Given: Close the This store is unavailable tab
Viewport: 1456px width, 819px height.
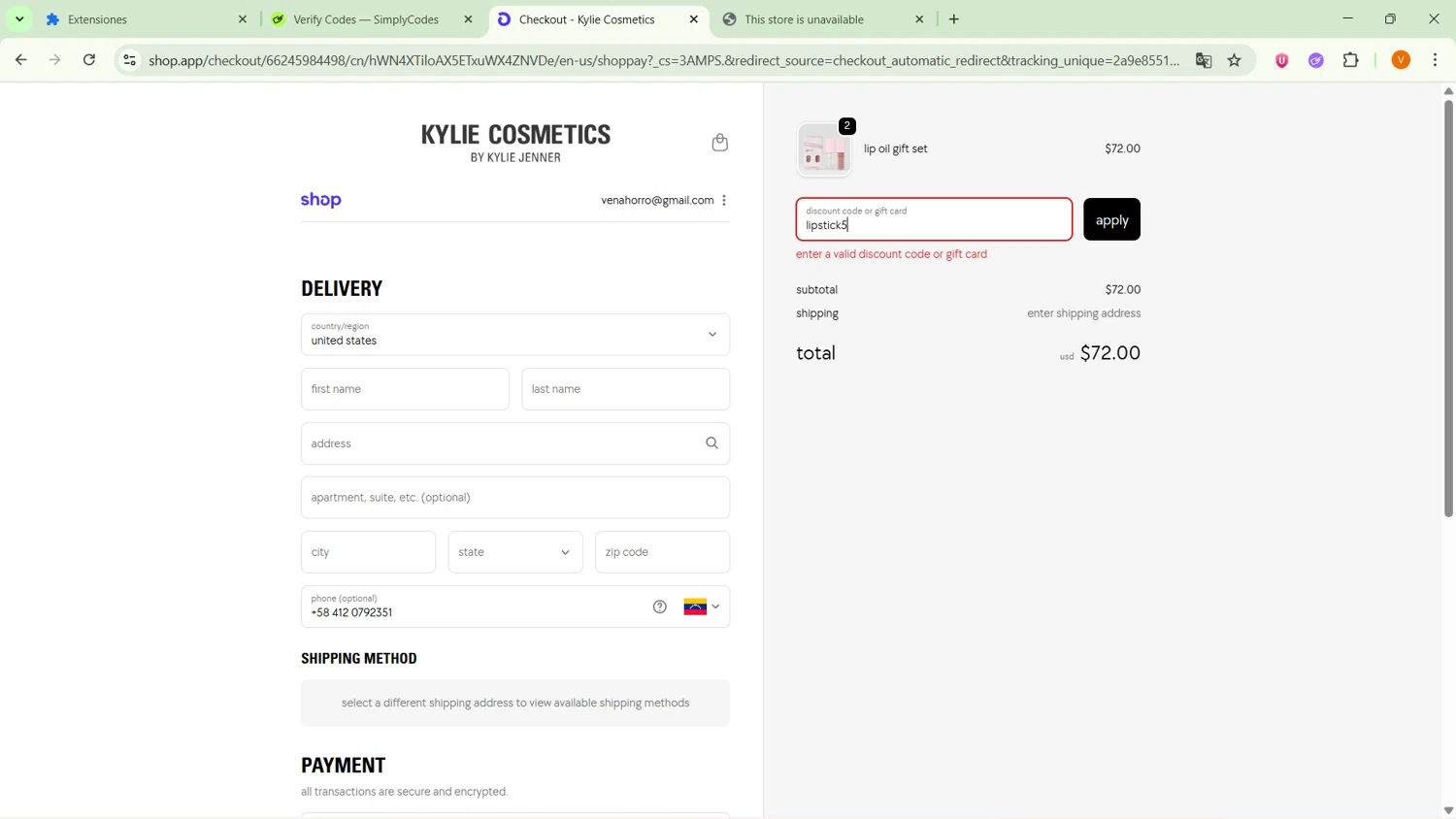Looking at the screenshot, I should [919, 19].
